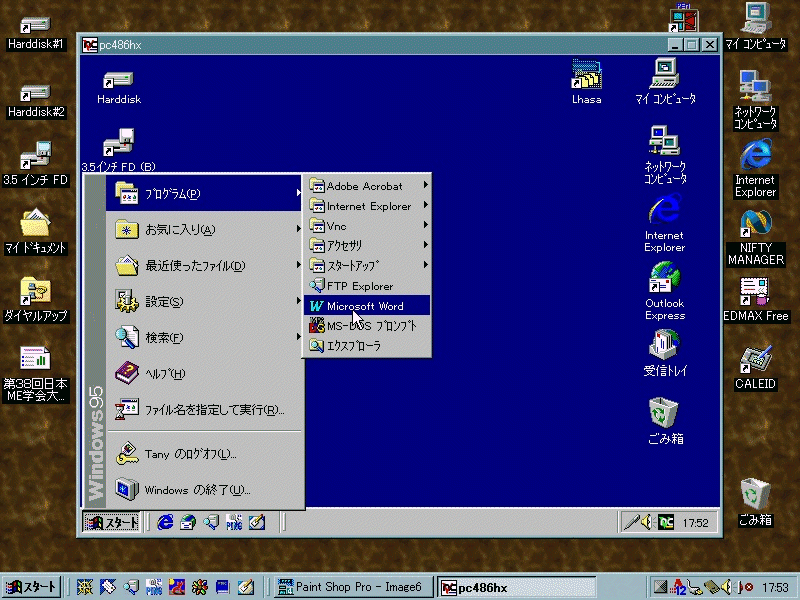Open FTP Explorer in the Programs submenu

click(x=367, y=286)
